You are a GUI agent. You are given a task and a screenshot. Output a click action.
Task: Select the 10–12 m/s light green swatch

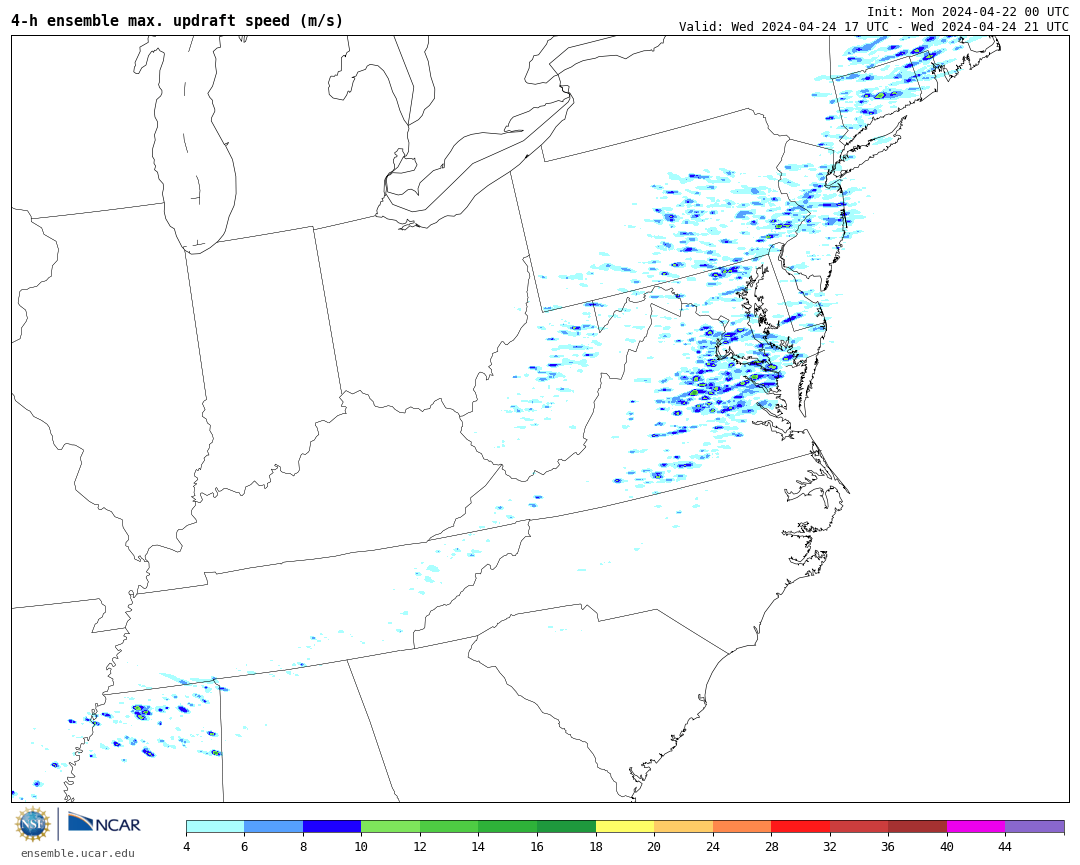[x=391, y=826]
